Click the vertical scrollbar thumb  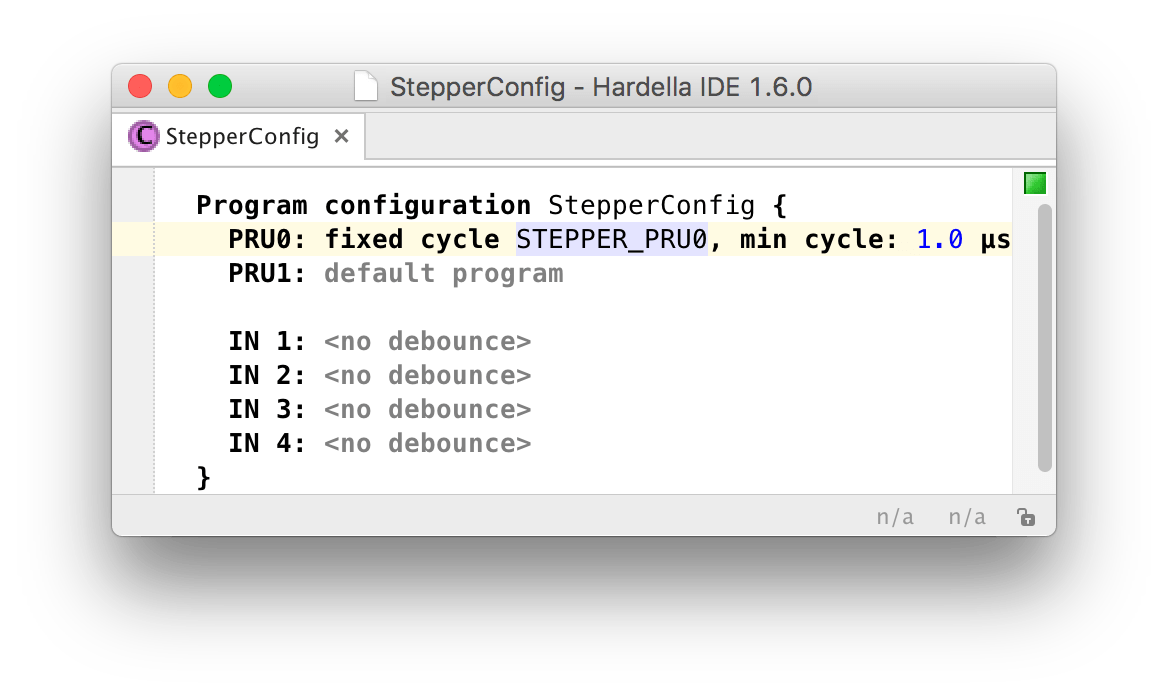coord(1044,338)
